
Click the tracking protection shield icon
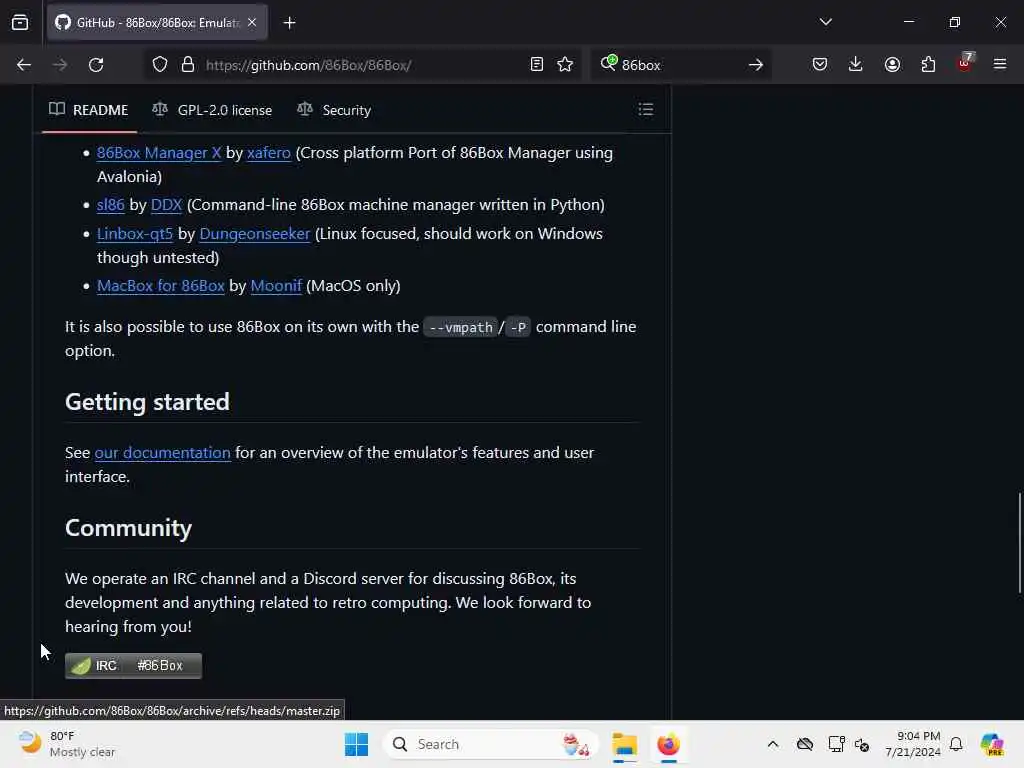coord(160,65)
